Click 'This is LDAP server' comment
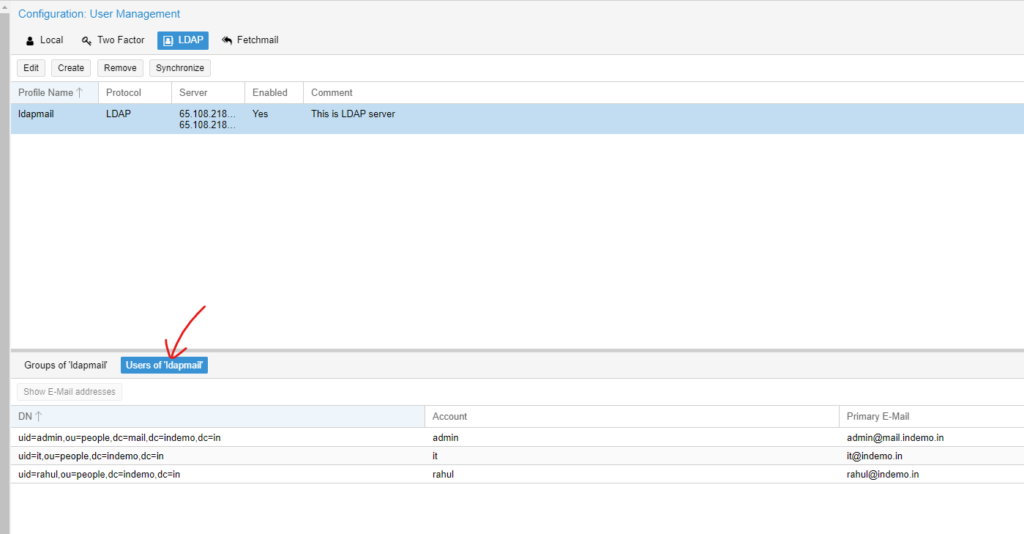 (353, 114)
